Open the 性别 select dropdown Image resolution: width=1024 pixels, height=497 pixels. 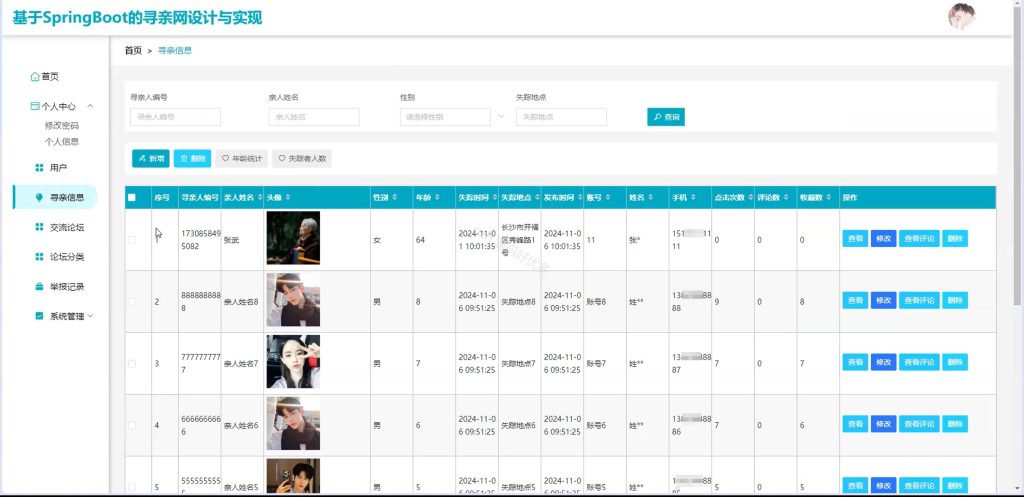click(445, 117)
